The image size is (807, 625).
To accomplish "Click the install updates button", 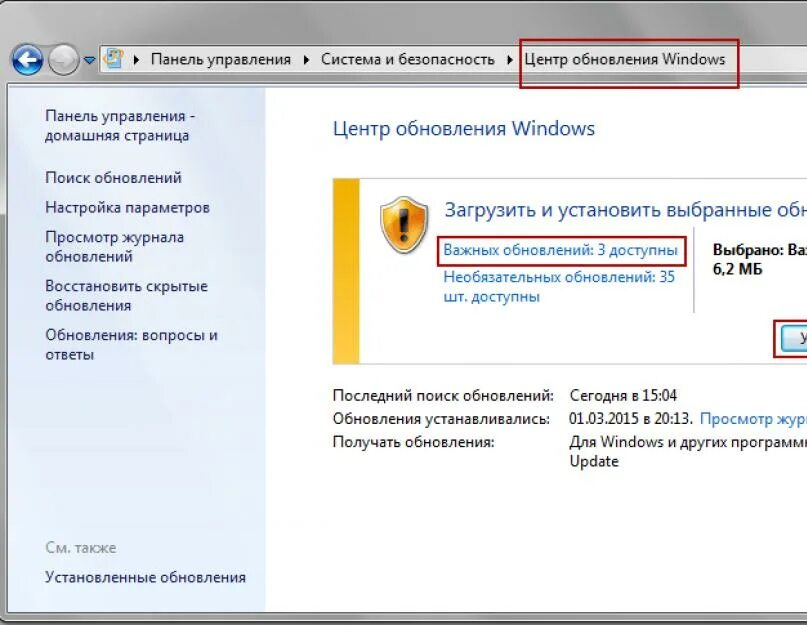I will pos(794,338).
